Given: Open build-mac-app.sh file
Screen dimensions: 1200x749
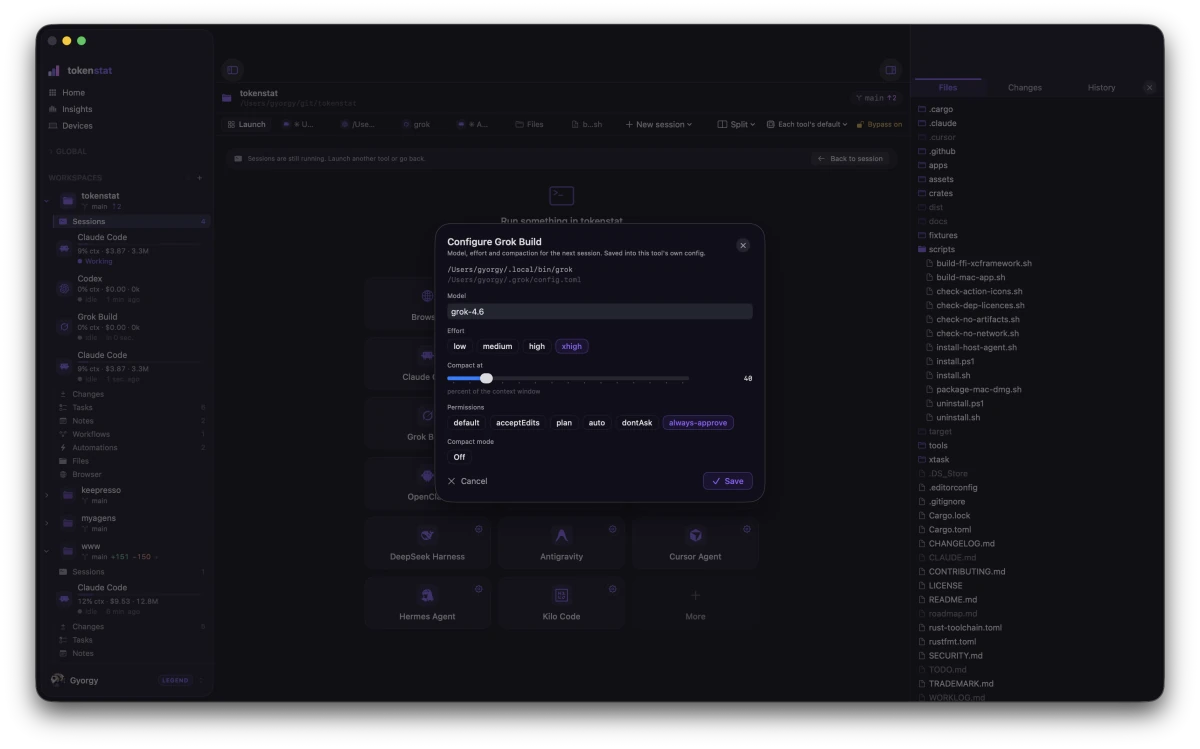Looking at the screenshot, I should pos(964,277).
